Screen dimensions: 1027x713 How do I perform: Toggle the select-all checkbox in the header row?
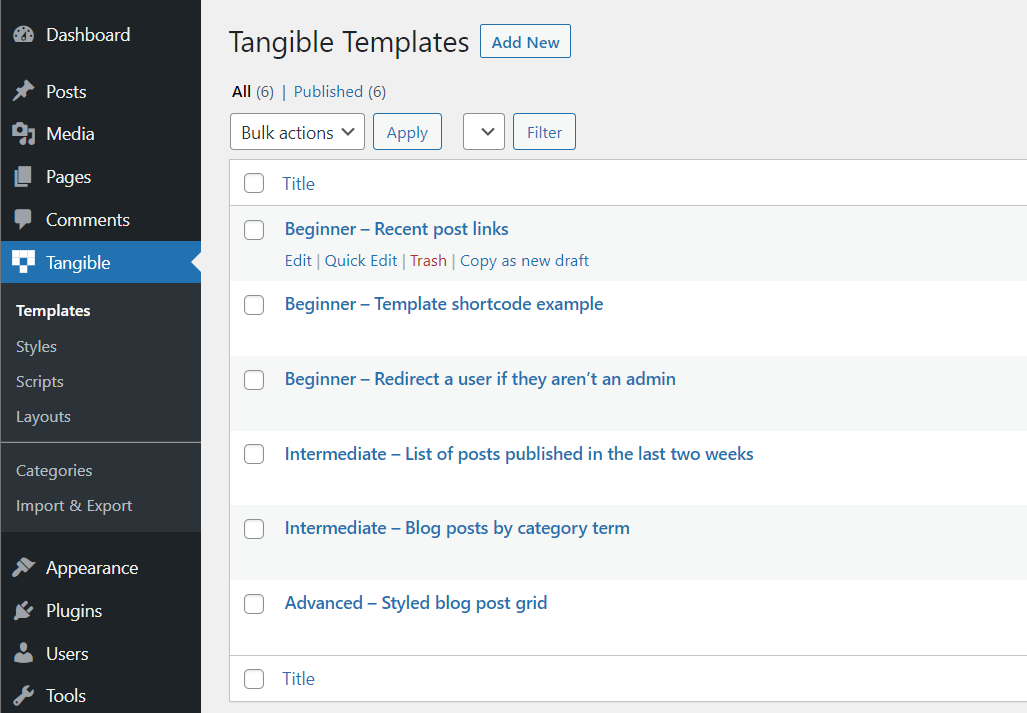[254, 183]
